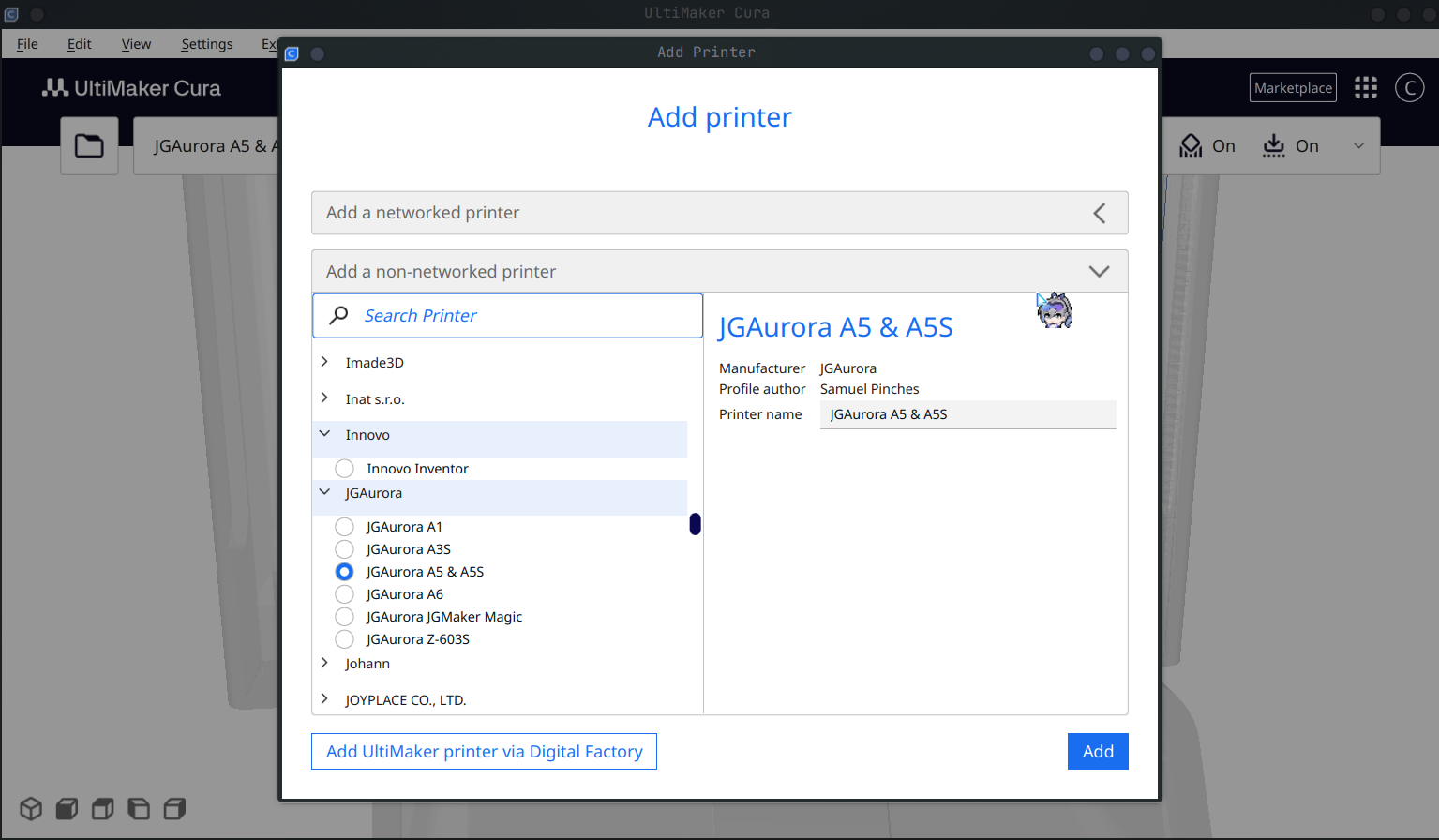Select right side view cube icon
The image size is (1439, 840).
click(174, 808)
